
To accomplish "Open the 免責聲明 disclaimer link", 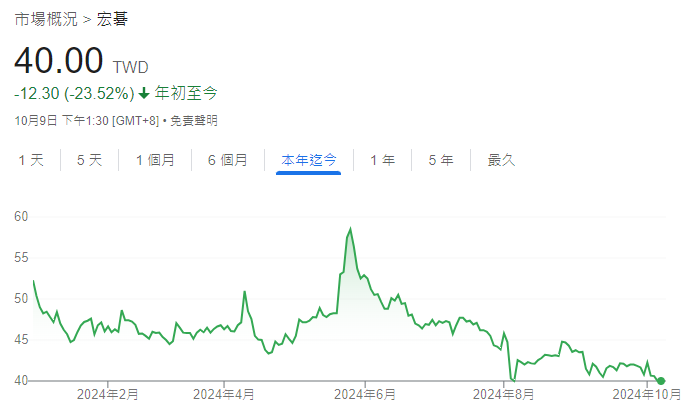I will click(x=194, y=120).
